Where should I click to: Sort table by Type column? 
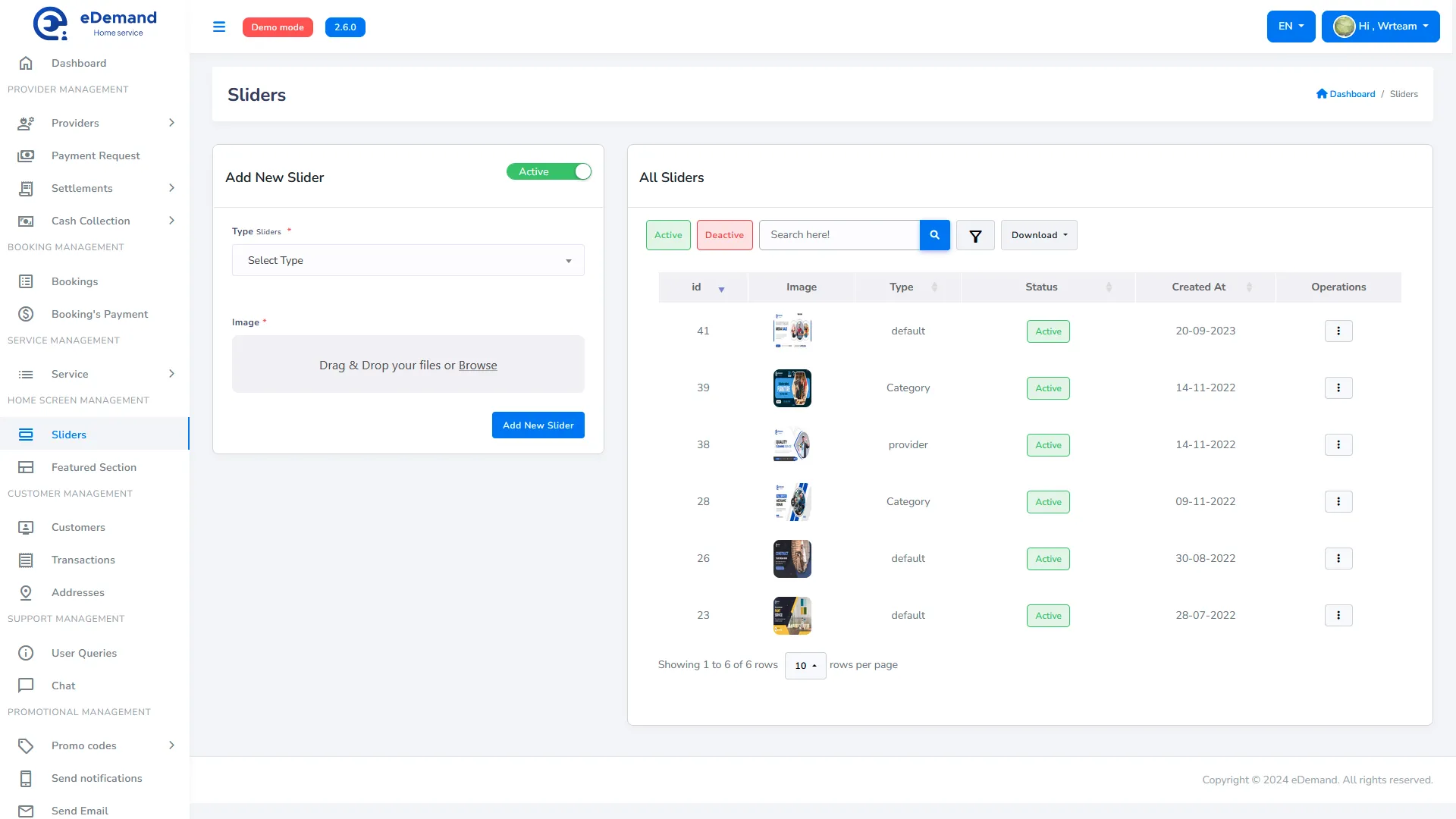pos(908,287)
